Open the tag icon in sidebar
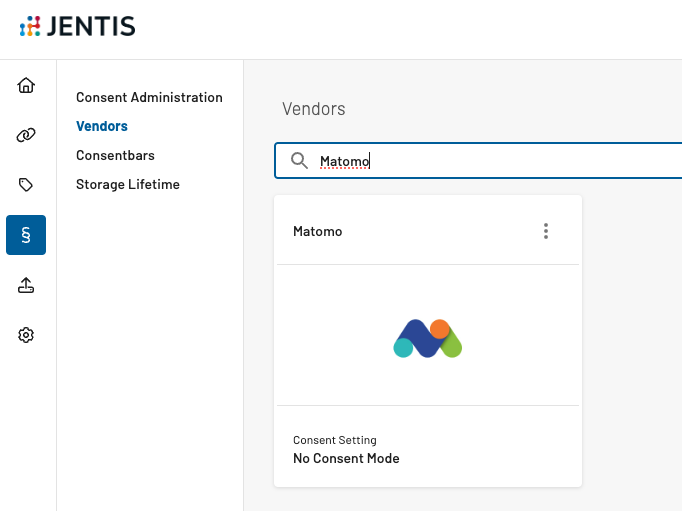Image resolution: width=682 pixels, height=511 pixels. coord(27,185)
